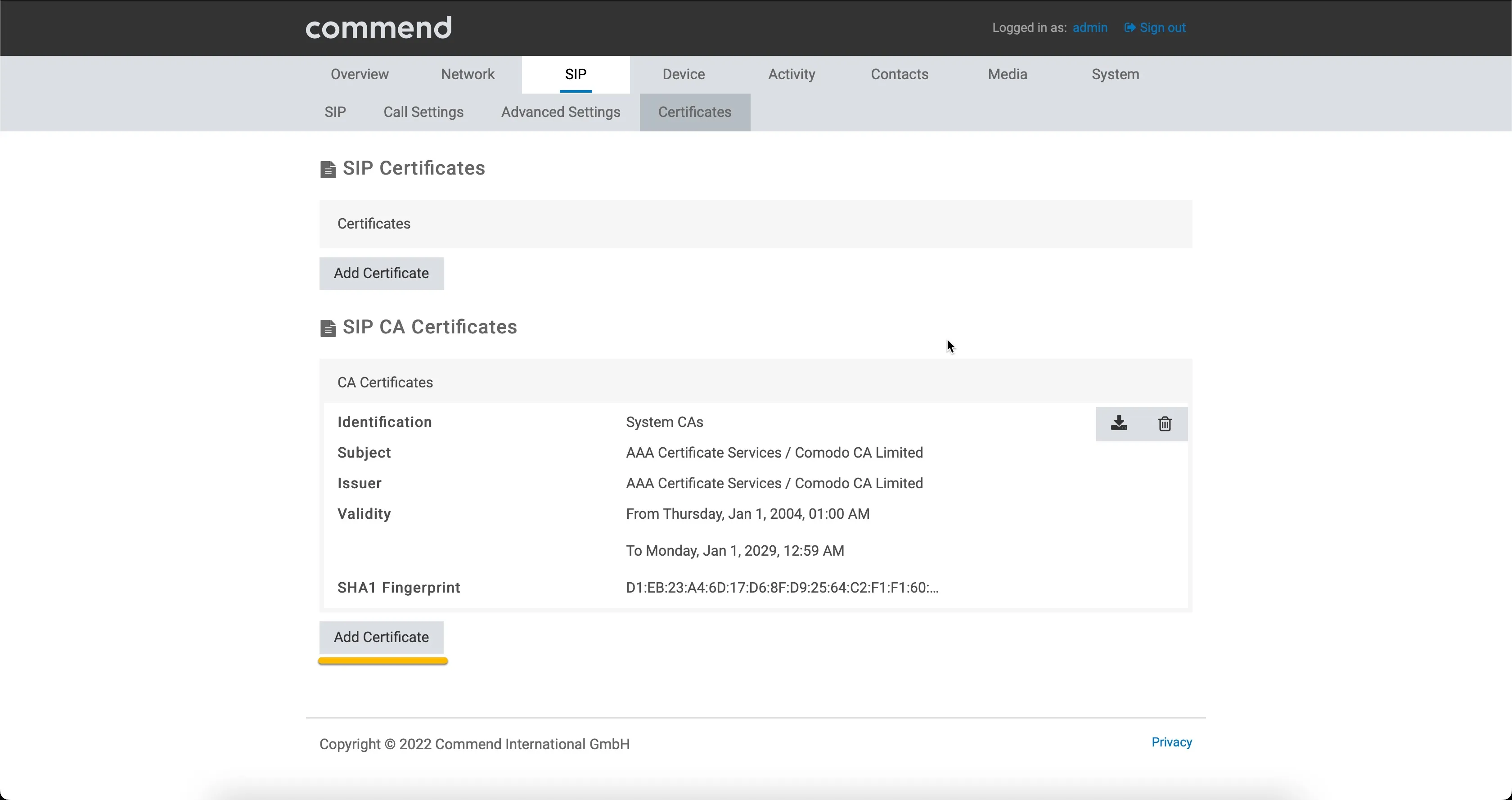1512x800 pixels.
Task: Add Certificate under SIP CA Certificates
Action: click(x=382, y=638)
